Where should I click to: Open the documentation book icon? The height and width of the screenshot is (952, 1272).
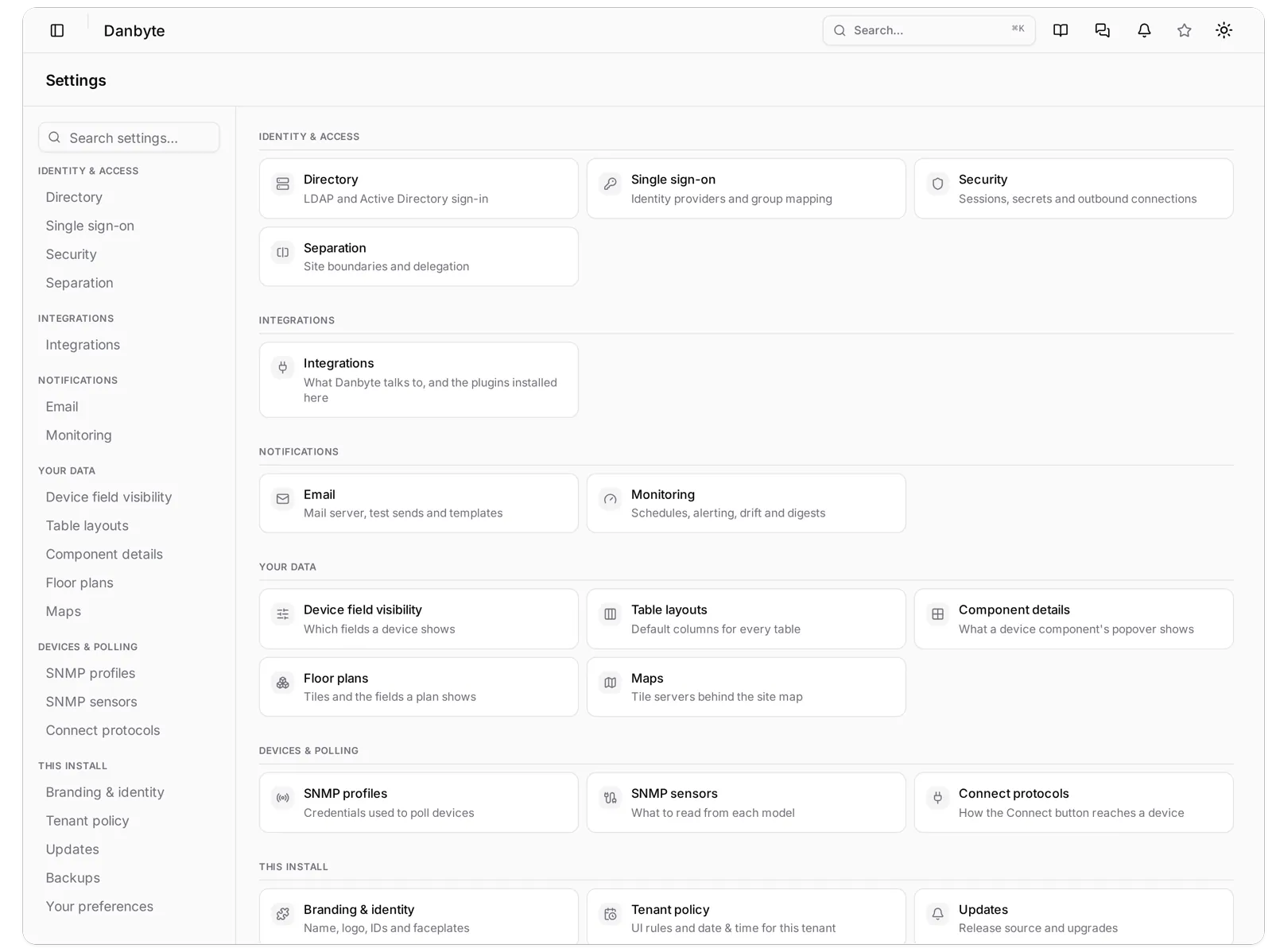point(1061,30)
